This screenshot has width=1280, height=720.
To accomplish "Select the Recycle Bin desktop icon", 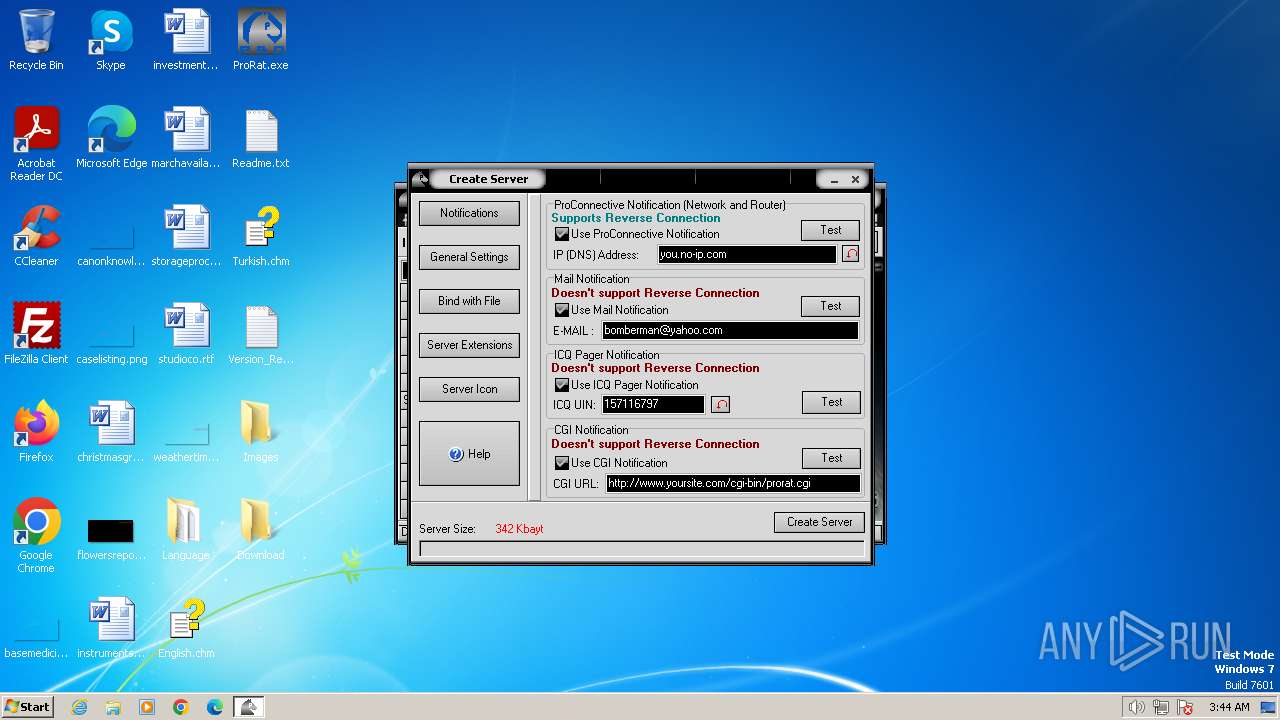I will [x=36, y=40].
